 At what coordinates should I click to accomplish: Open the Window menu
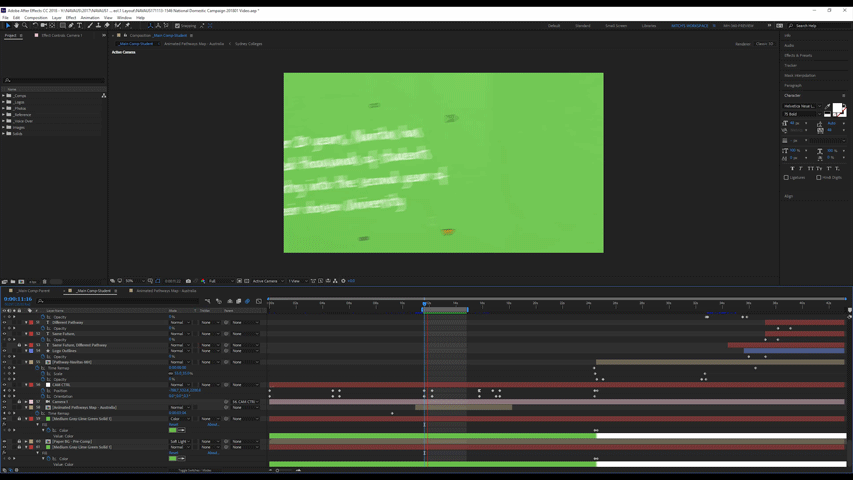(124, 17)
